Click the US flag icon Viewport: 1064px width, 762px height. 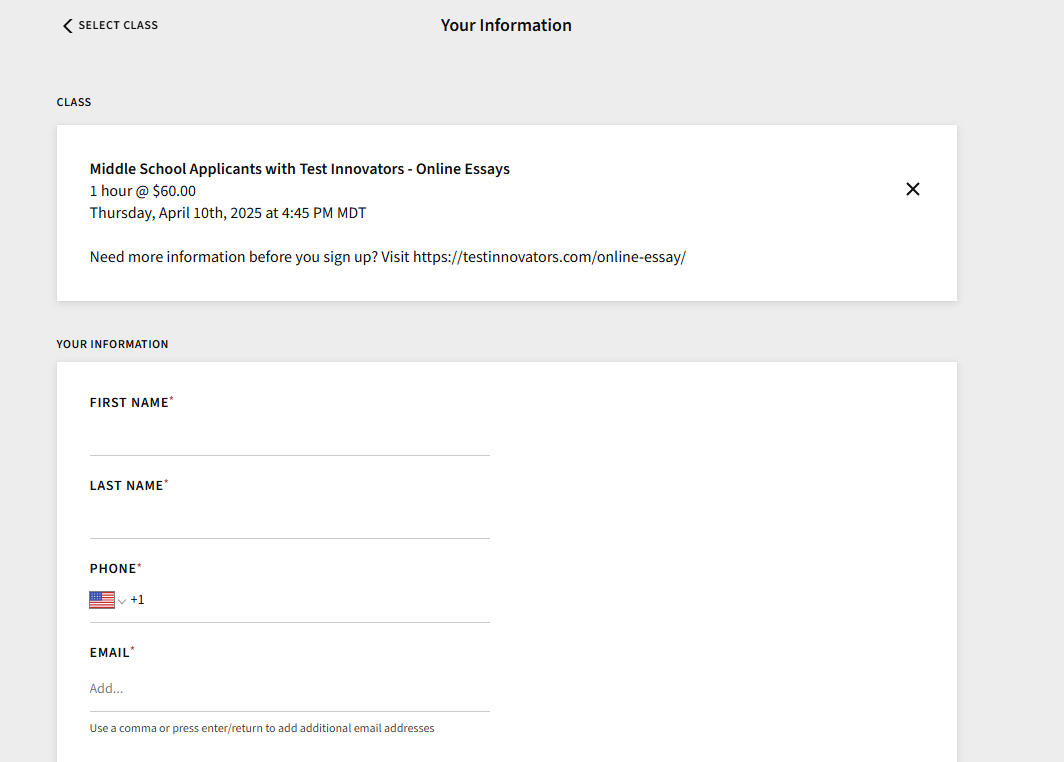(x=102, y=600)
